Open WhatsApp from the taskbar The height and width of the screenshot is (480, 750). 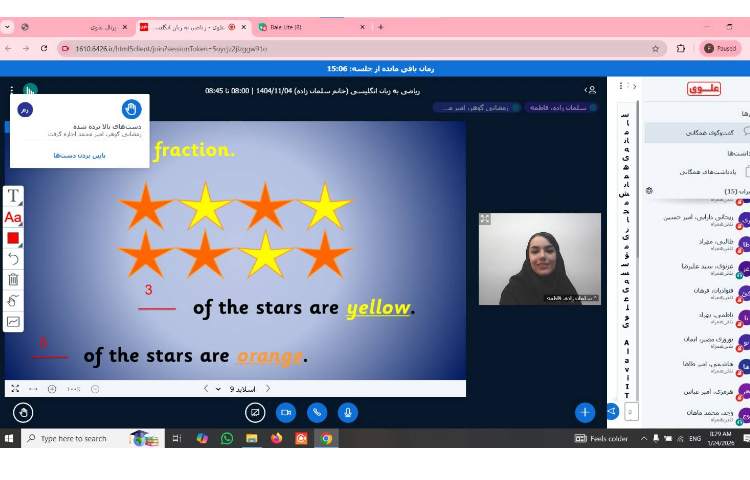click(x=227, y=438)
